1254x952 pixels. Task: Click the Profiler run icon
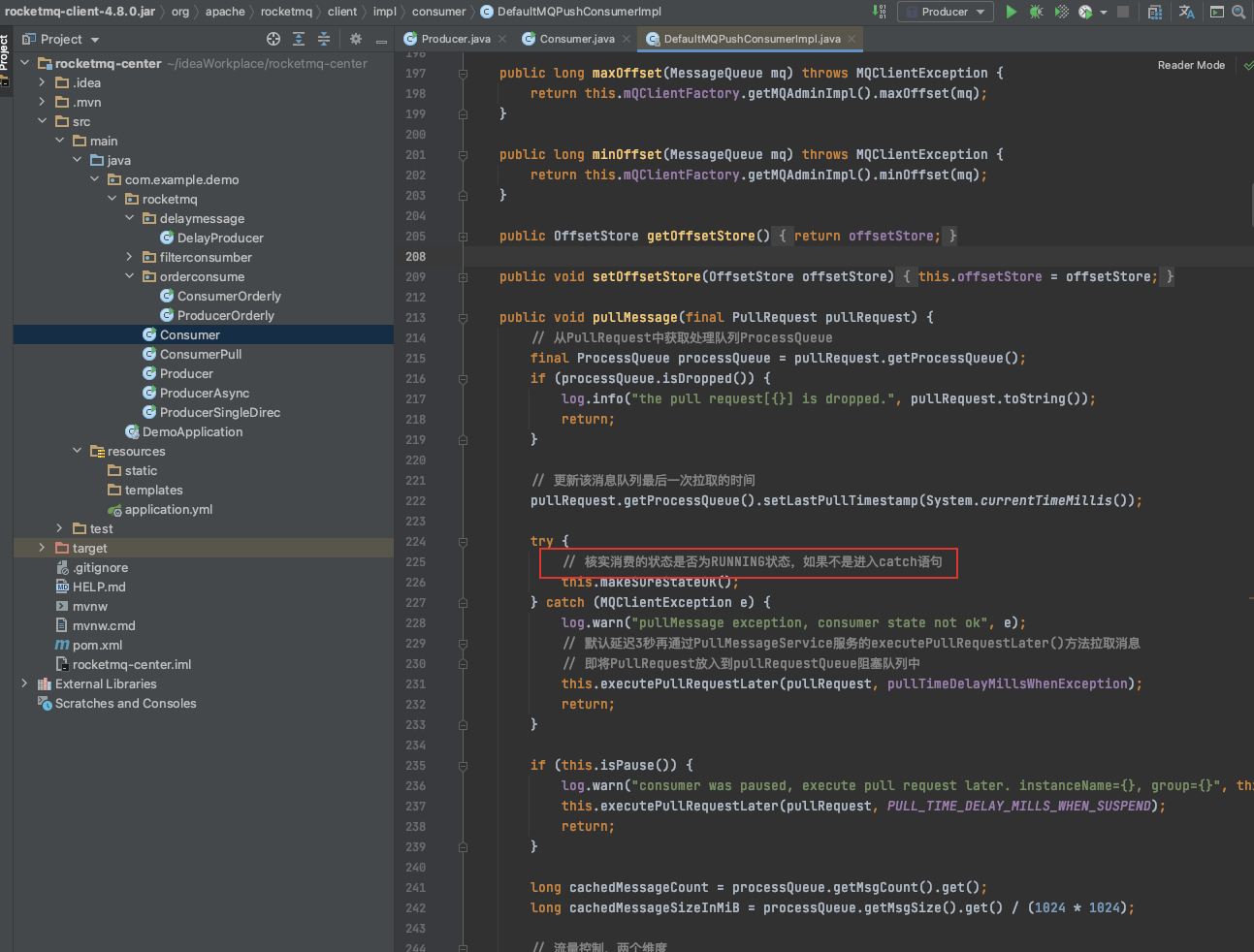click(x=1085, y=12)
